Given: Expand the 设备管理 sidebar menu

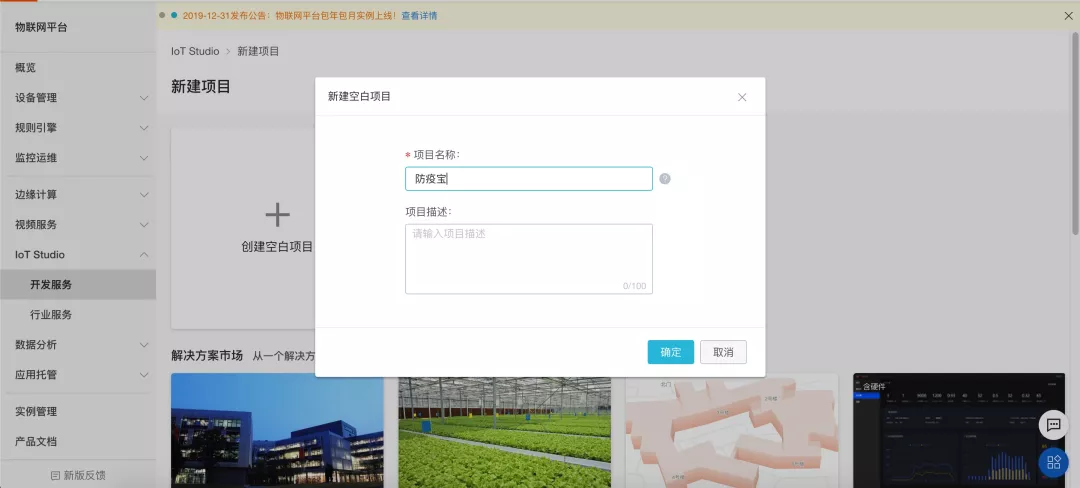Looking at the screenshot, I should click(78, 98).
